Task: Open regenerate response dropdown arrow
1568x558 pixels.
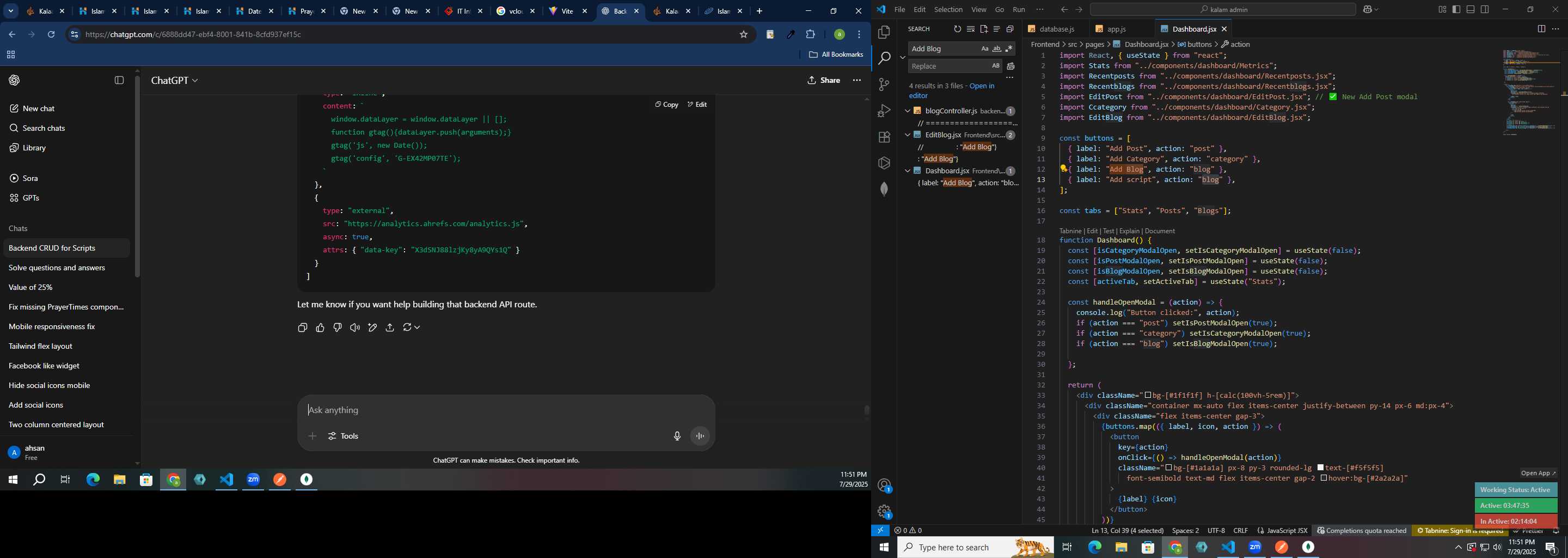Action: [x=417, y=327]
